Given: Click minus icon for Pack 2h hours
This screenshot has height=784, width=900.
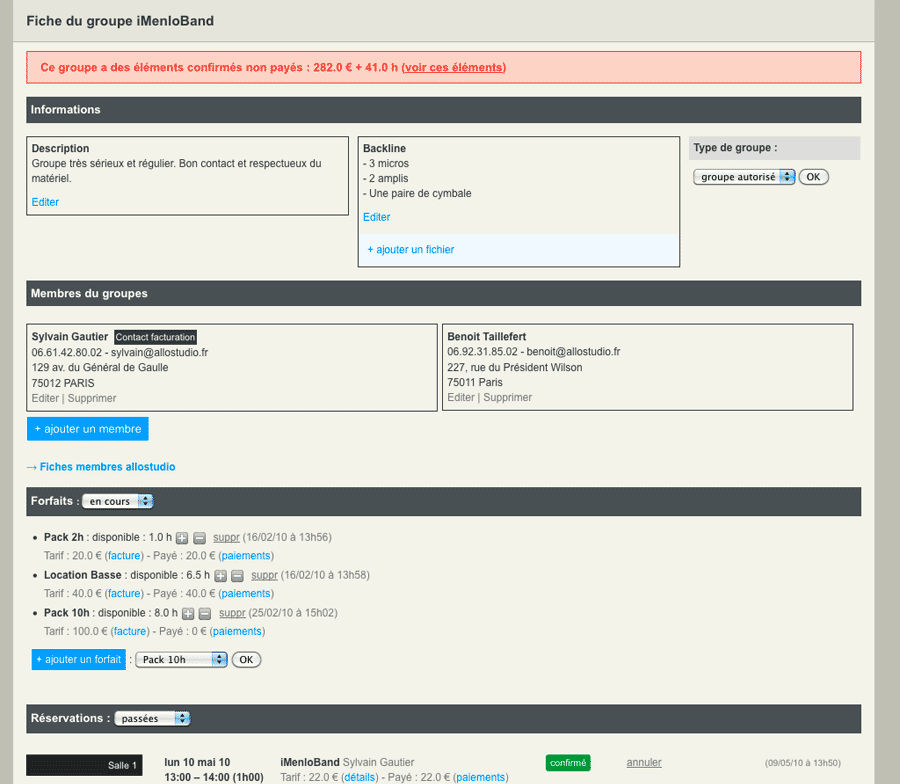Looking at the screenshot, I should [x=199, y=538].
